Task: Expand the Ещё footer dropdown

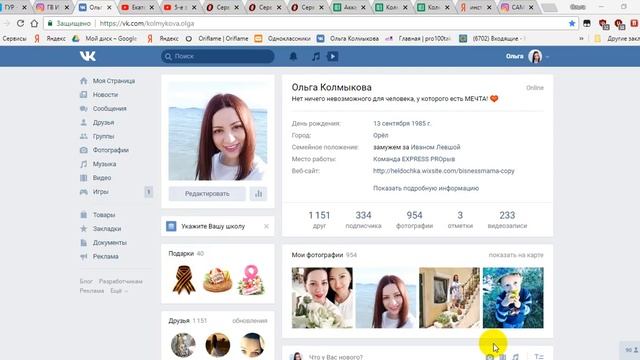Action: [118, 291]
